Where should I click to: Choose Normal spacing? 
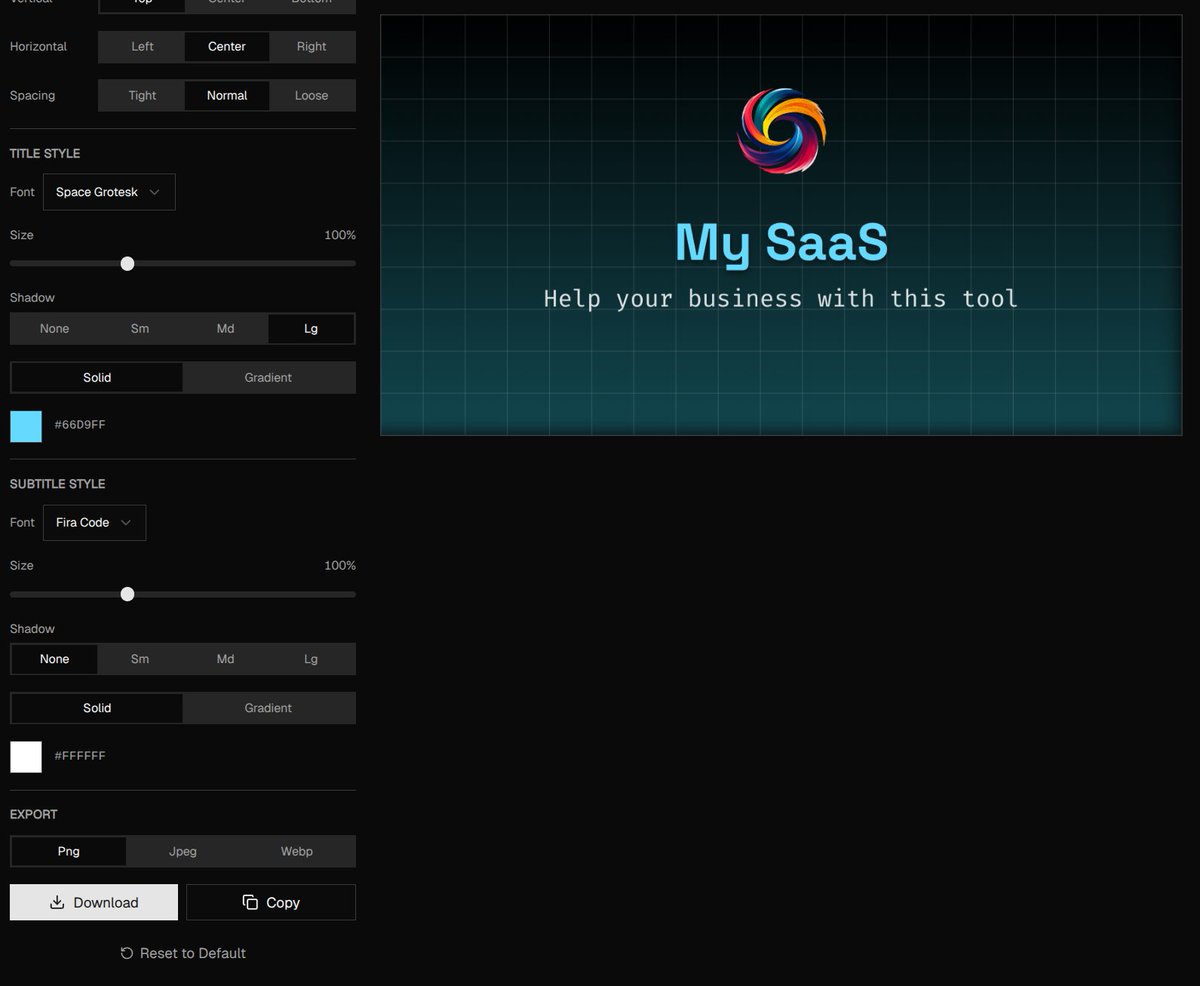click(x=227, y=95)
